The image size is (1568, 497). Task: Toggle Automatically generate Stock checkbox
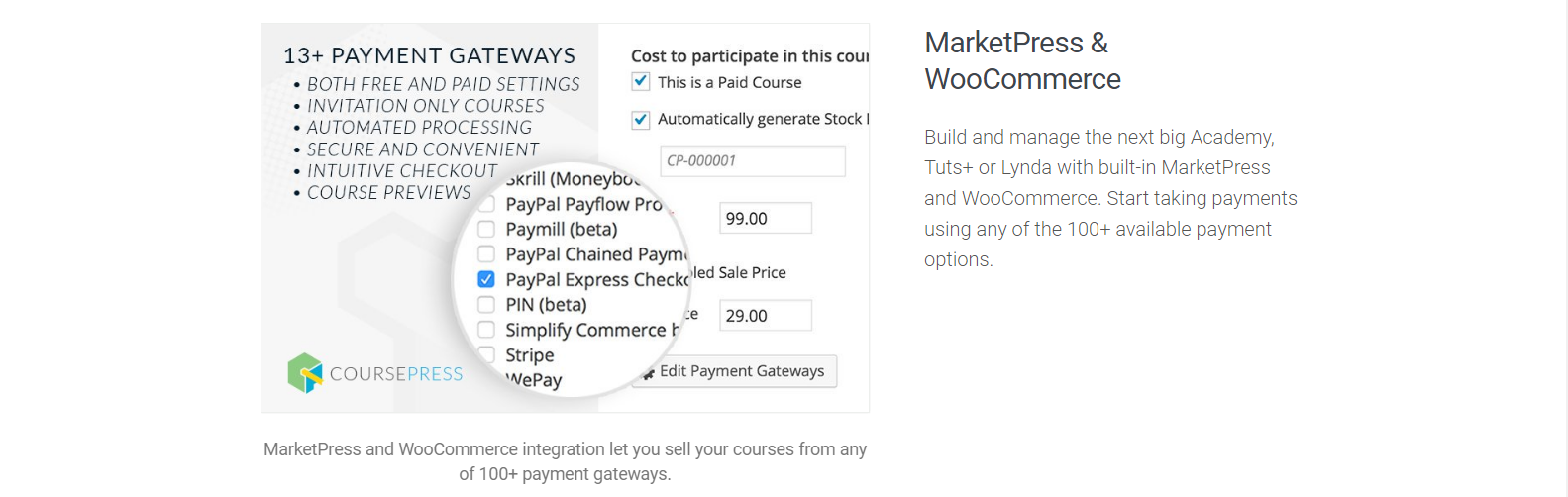tap(641, 120)
